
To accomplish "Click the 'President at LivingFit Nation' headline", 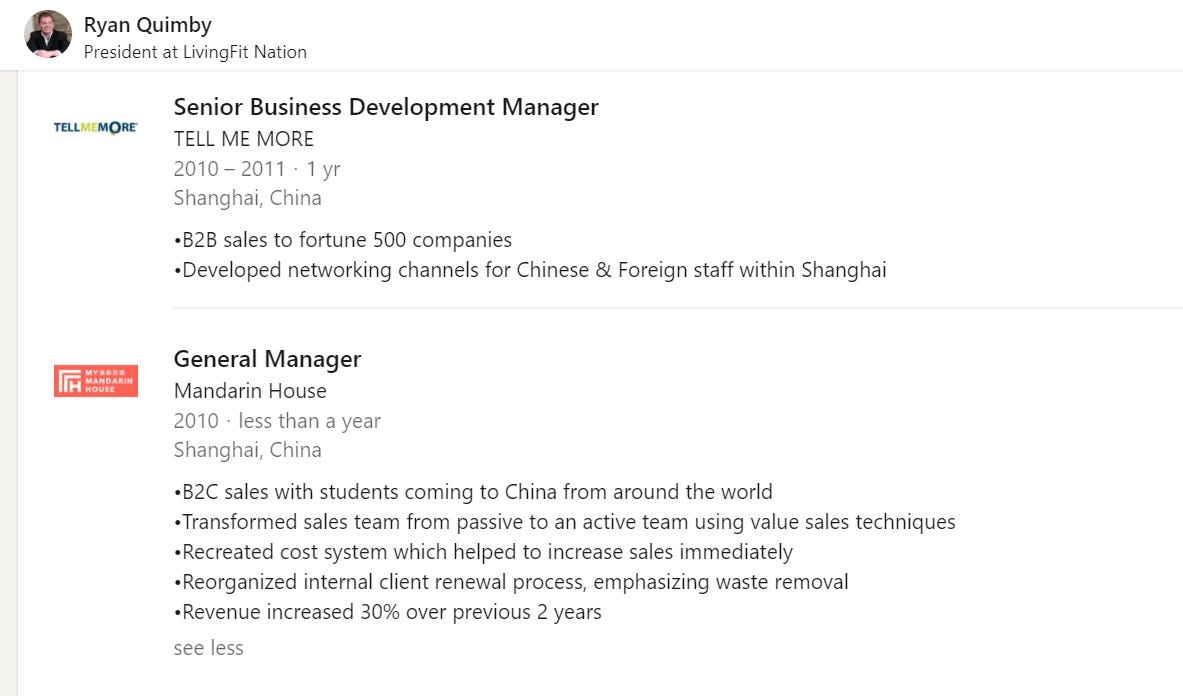I will click(195, 52).
